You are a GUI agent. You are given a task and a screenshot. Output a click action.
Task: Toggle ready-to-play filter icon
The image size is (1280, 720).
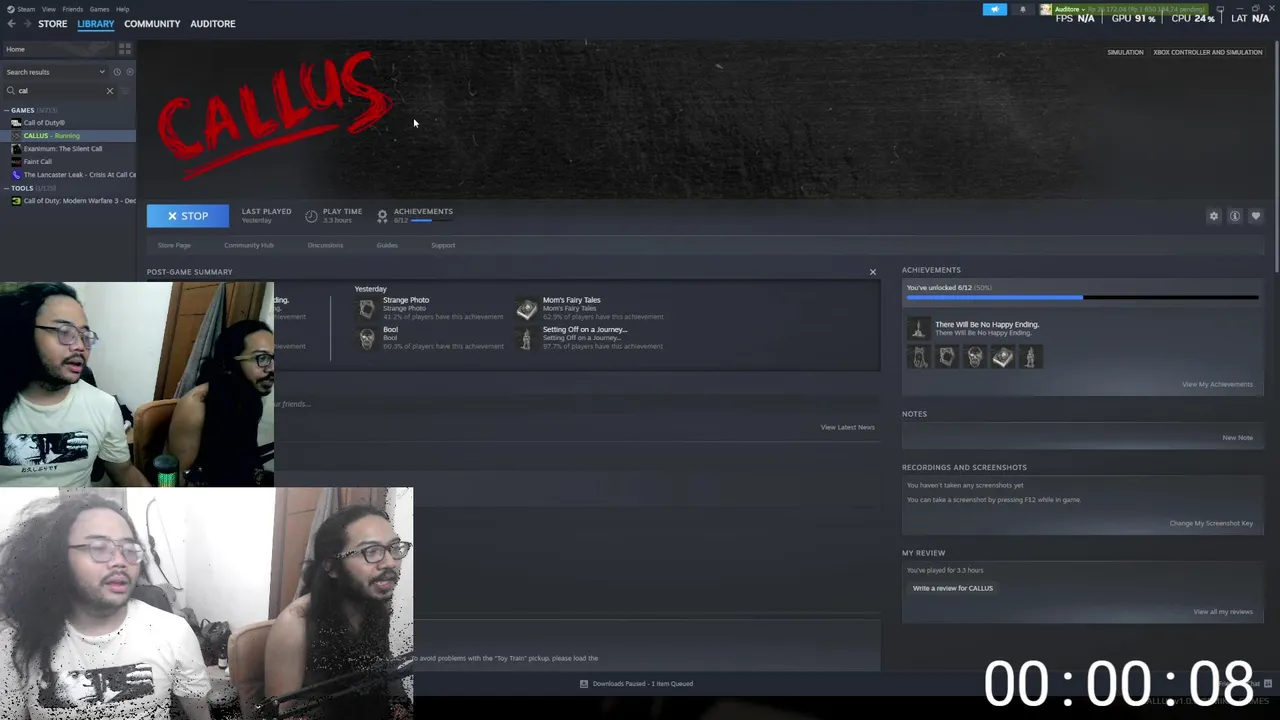[130, 72]
